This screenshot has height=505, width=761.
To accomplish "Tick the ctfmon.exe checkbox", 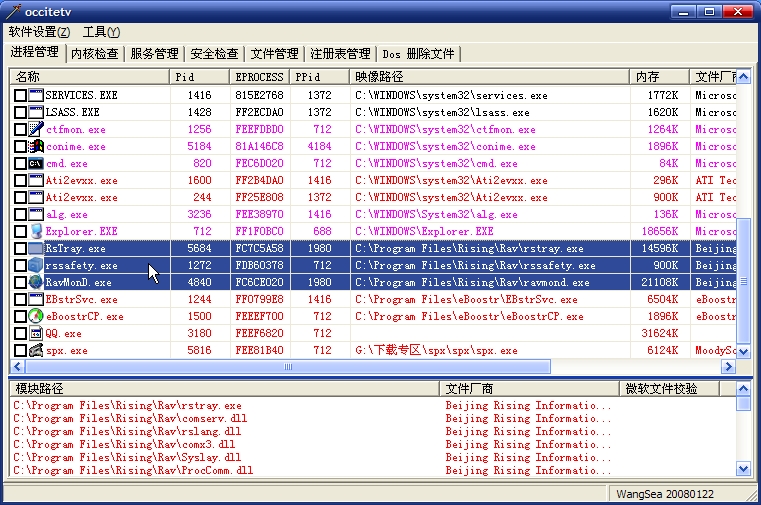I will [20, 130].
